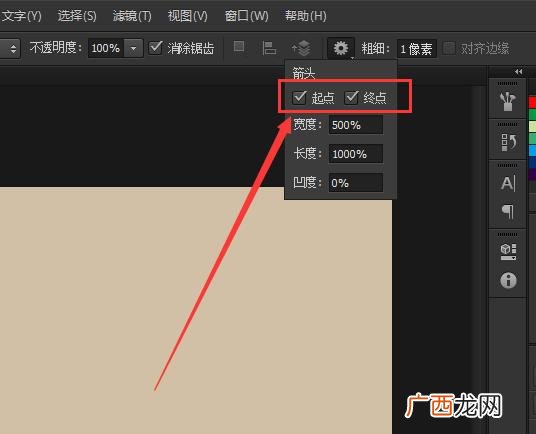536x434 pixels.
Task: Open the 滤镜(T) menu
Action: tap(132, 16)
